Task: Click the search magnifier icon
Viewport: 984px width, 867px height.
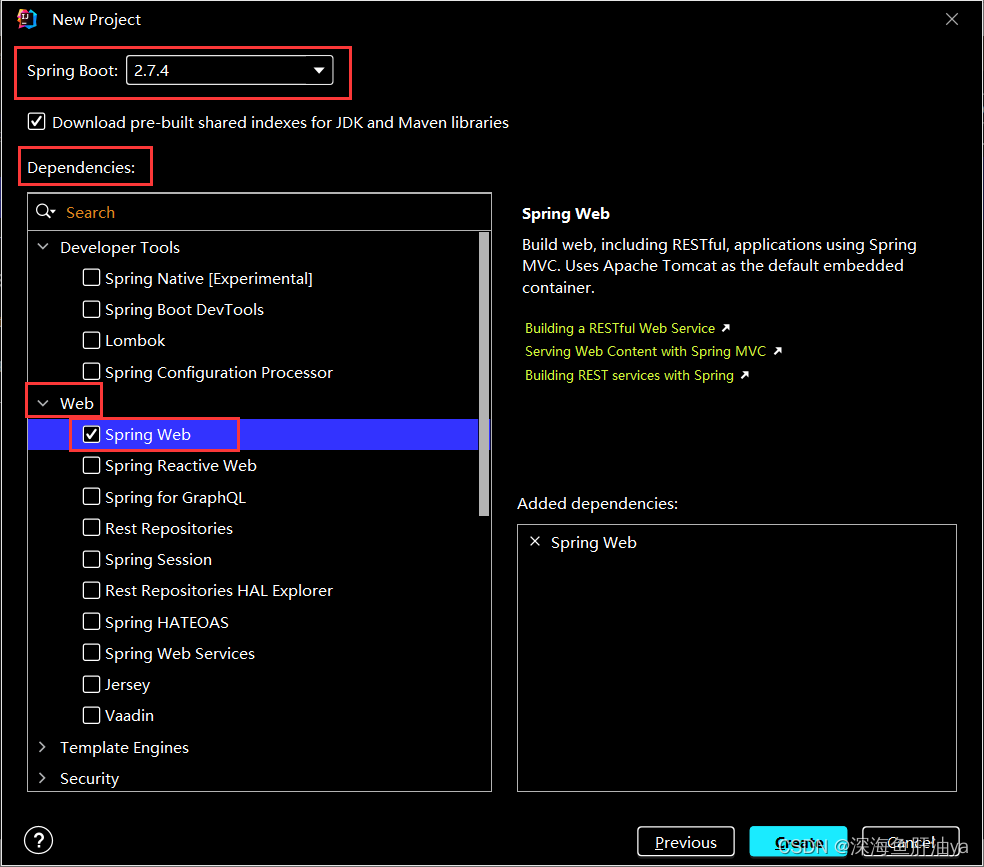Action: (45, 211)
